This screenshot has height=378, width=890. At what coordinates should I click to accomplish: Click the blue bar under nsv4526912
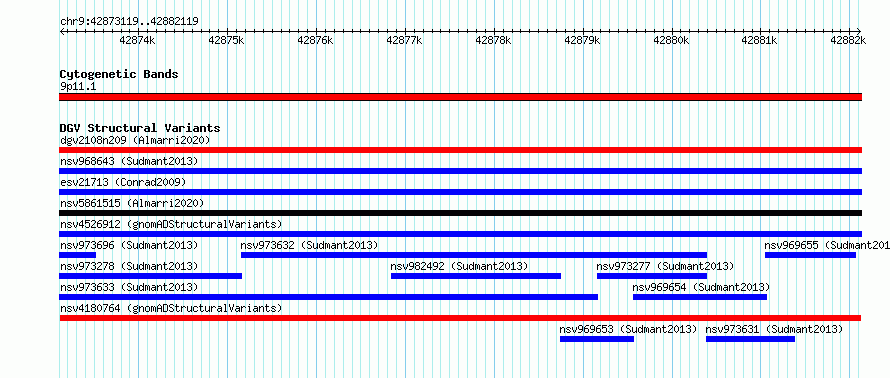pos(460,234)
